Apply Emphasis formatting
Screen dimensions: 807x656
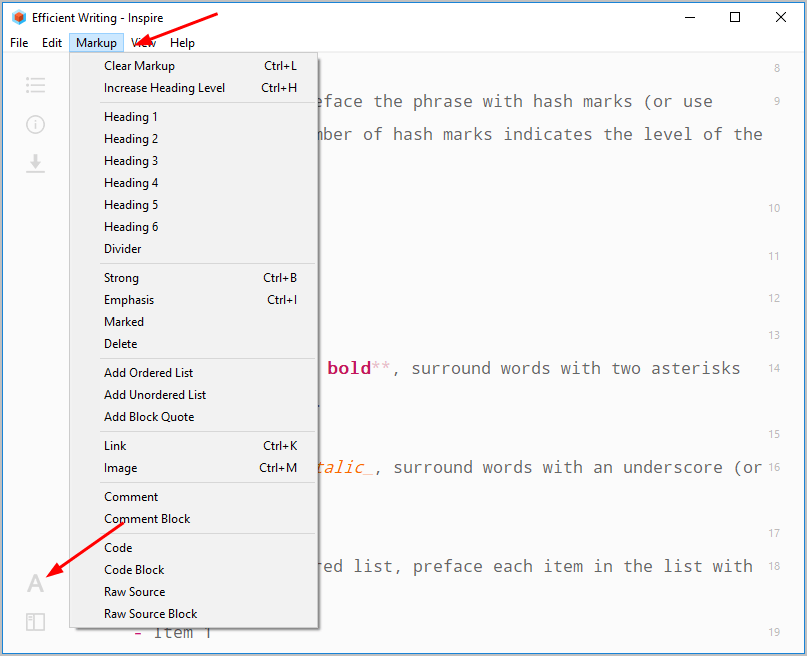[x=194, y=300]
